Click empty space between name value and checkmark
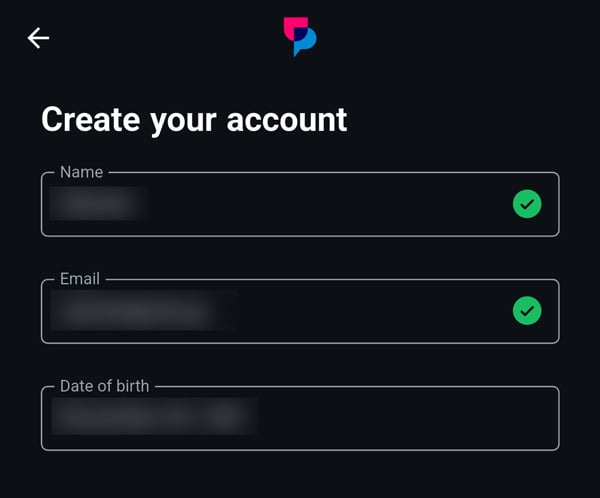 (x=330, y=205)
